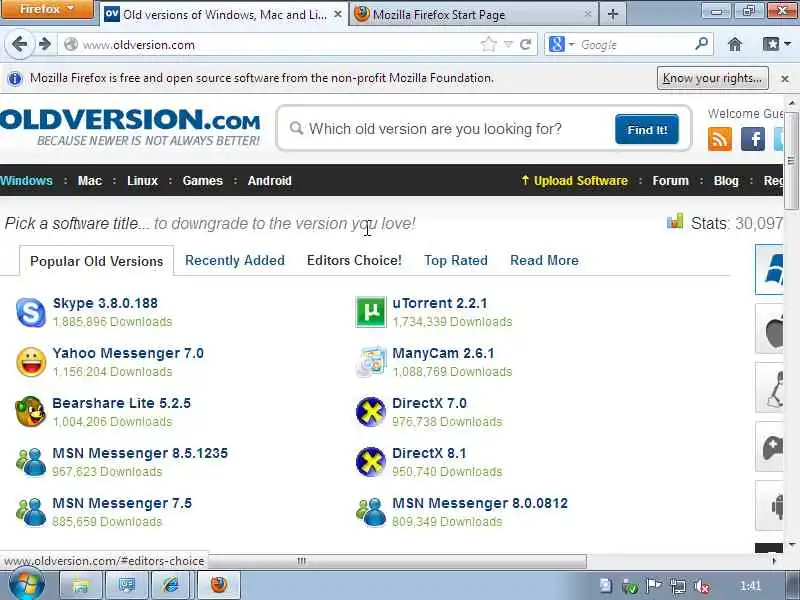Click the horizontal scrollbar thumb
The width and height of the screenshot is (800, 600).
click(397, 561)
